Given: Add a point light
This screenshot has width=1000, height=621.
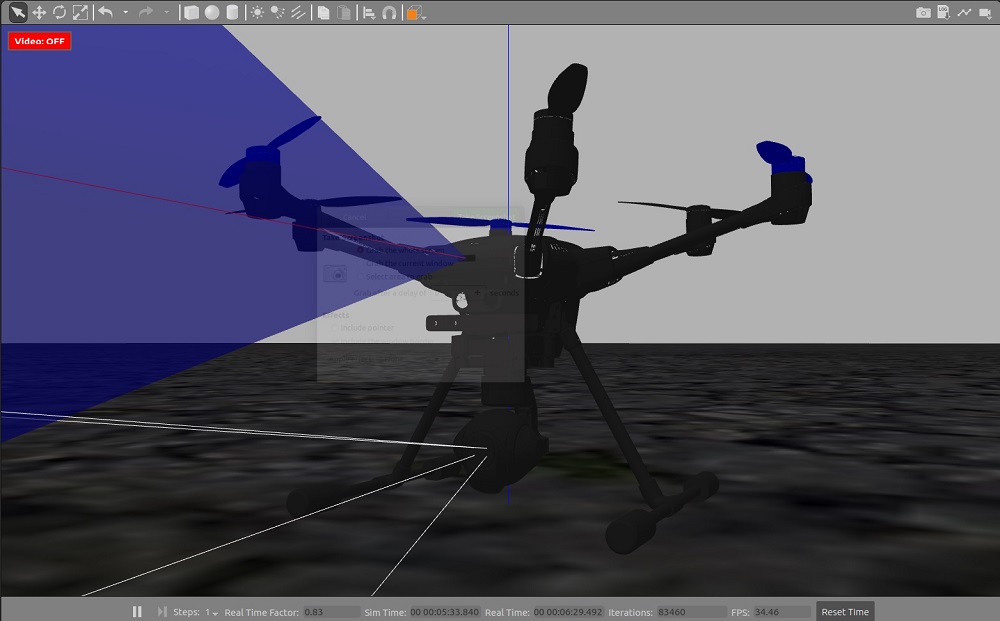Looking at the screenshot, I should pyautogui.click(x=258, y=13).
